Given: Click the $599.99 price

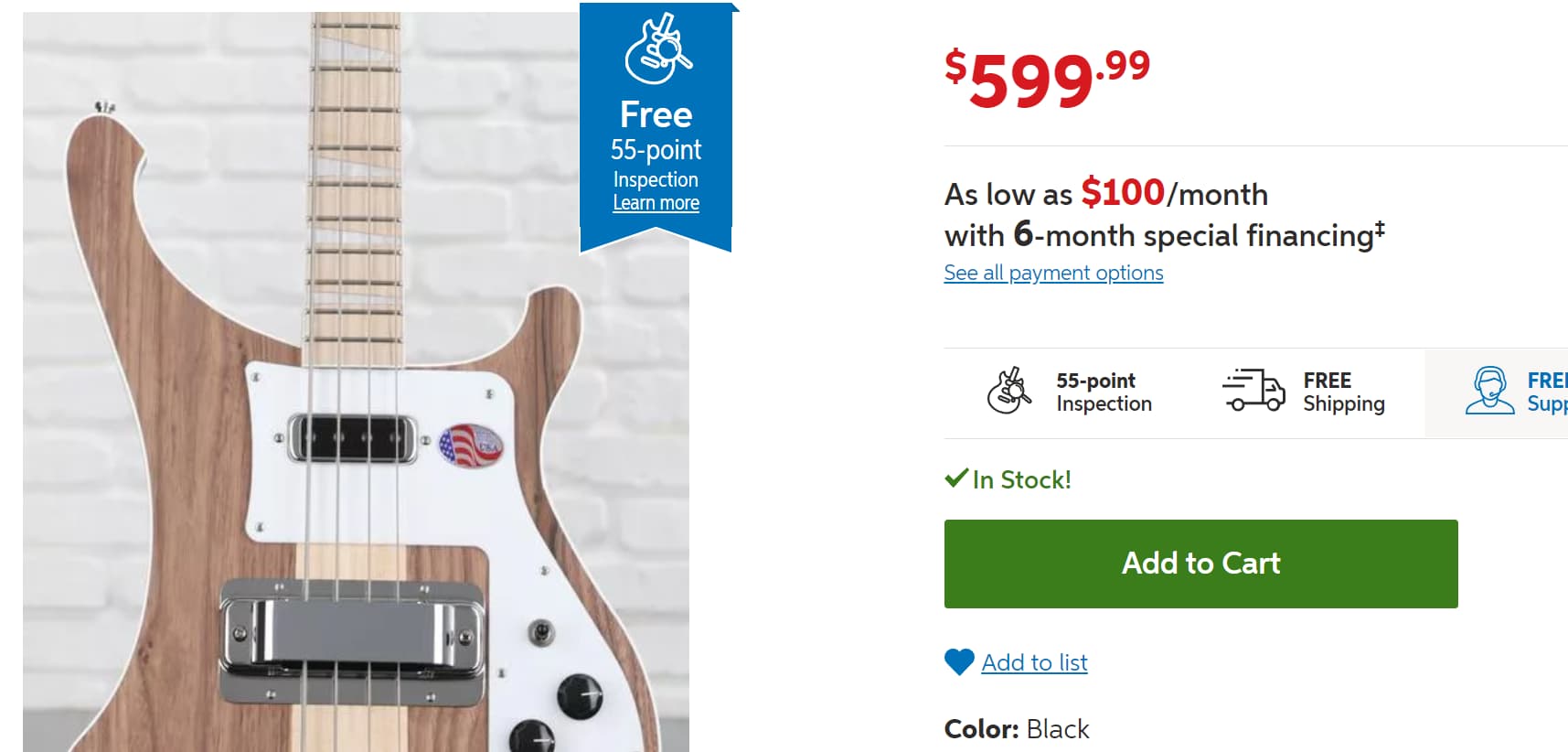Looking at the screenshot, I should click(1048, 77).
